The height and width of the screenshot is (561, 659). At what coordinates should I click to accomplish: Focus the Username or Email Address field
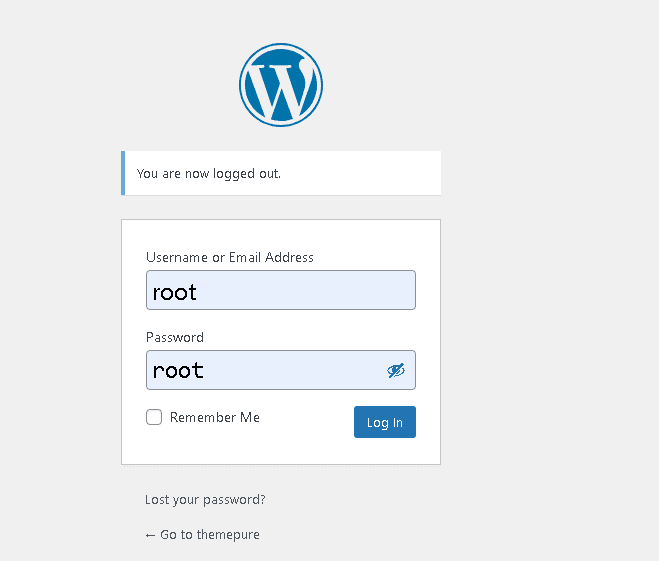(x=280, y=290)
